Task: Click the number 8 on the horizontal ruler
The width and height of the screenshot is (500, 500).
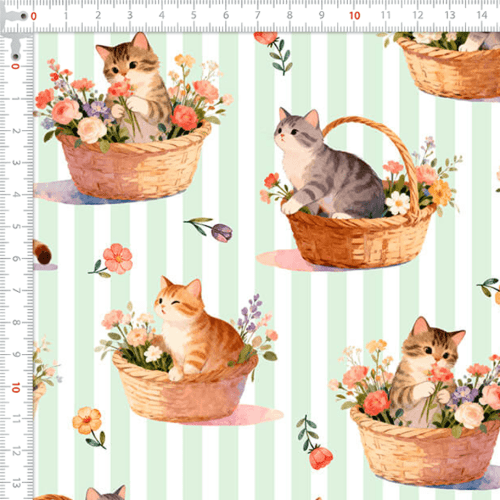Action: (290, 15)
